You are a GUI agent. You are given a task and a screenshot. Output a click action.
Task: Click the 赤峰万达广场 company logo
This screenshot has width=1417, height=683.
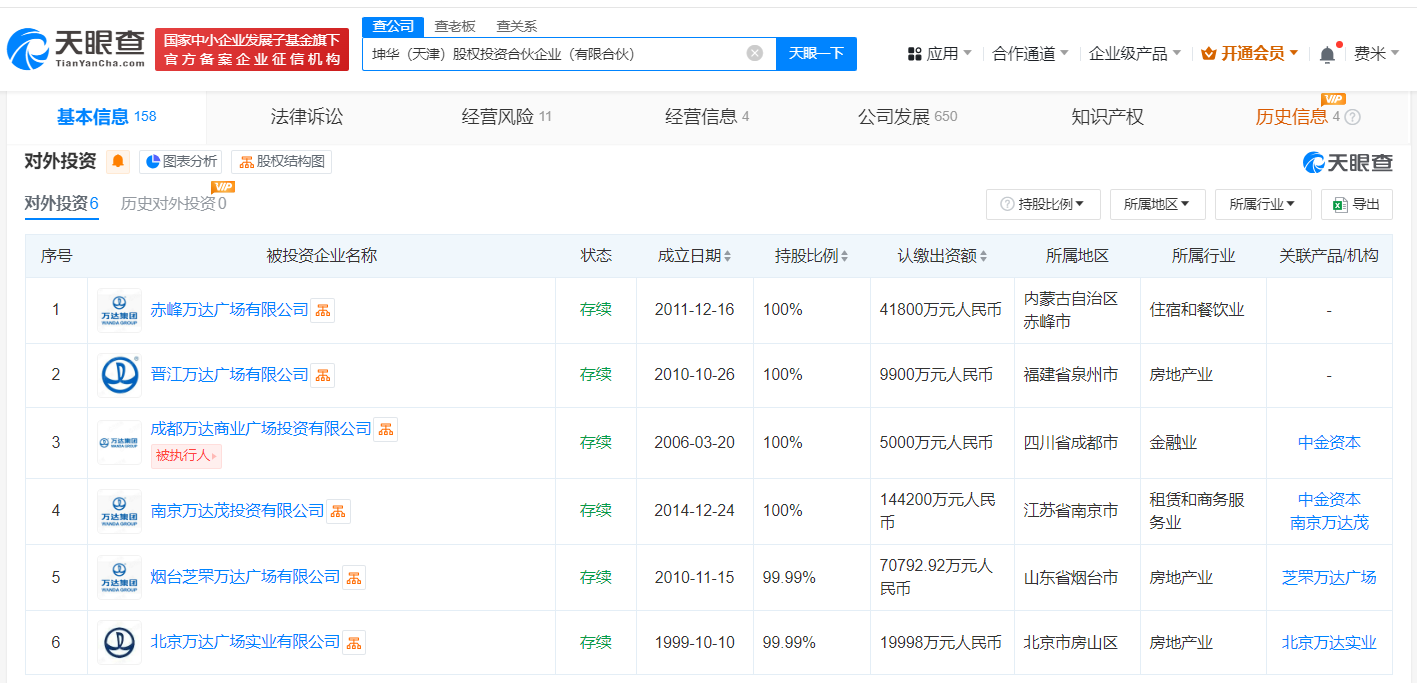pyautogui.click(x=120, y=310)
